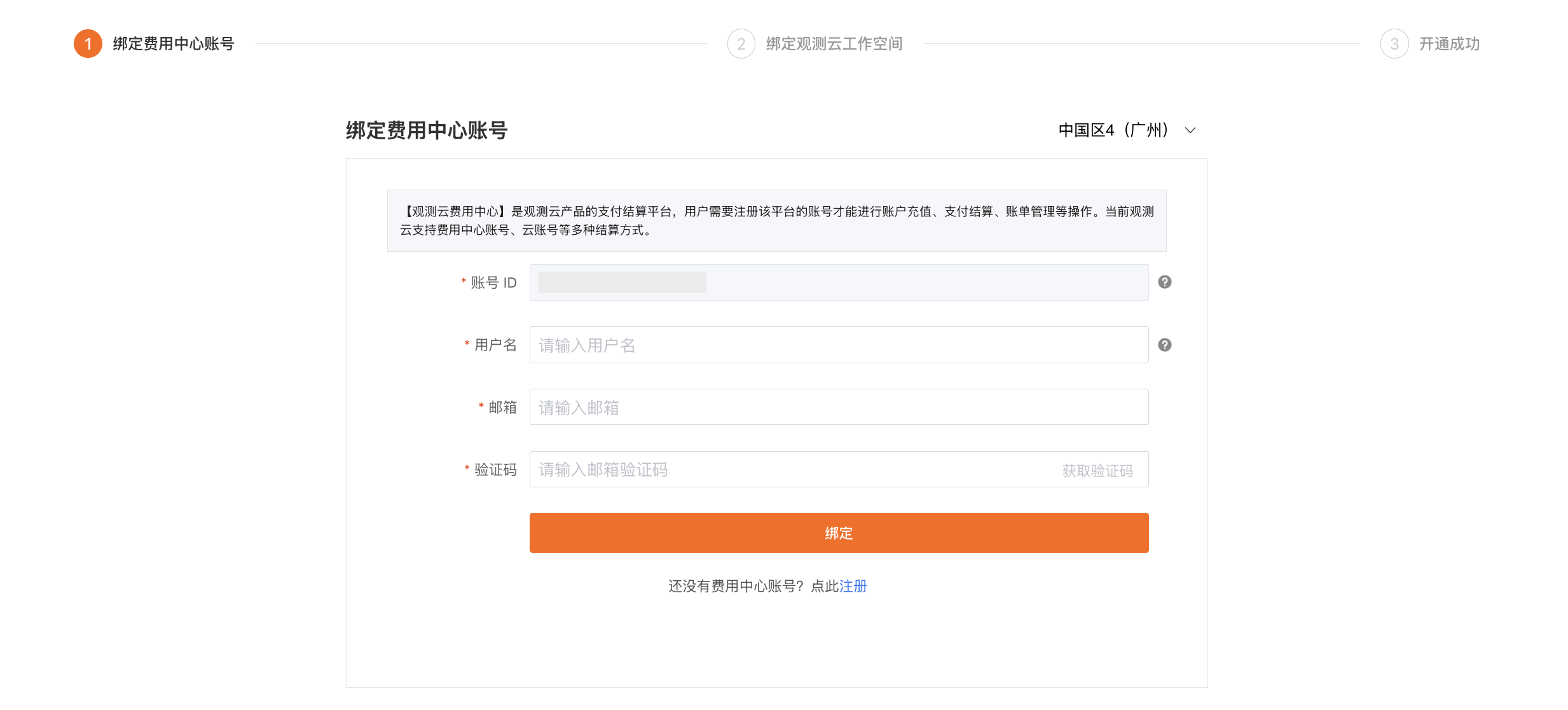Click the 【观测云费用中心】 info notice text
Screen dimensions: 1568x710
click(776, 221)
